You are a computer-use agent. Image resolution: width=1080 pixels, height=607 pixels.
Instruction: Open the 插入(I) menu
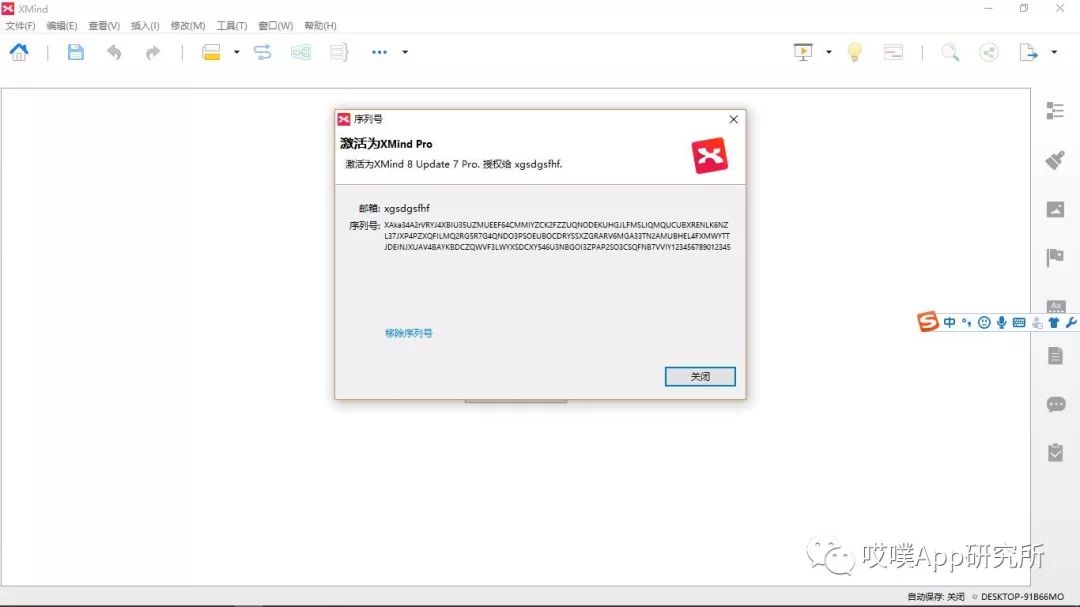click(145, 25)
